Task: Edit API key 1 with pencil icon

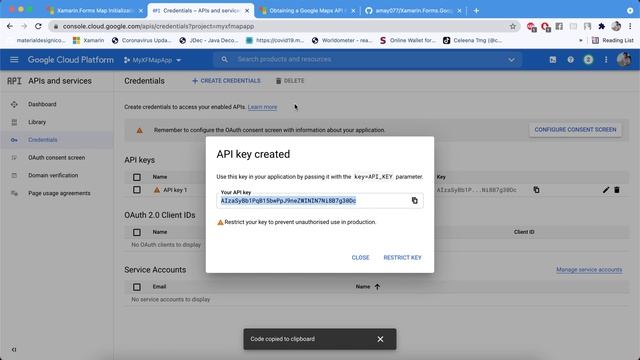Action: point(606,190)
